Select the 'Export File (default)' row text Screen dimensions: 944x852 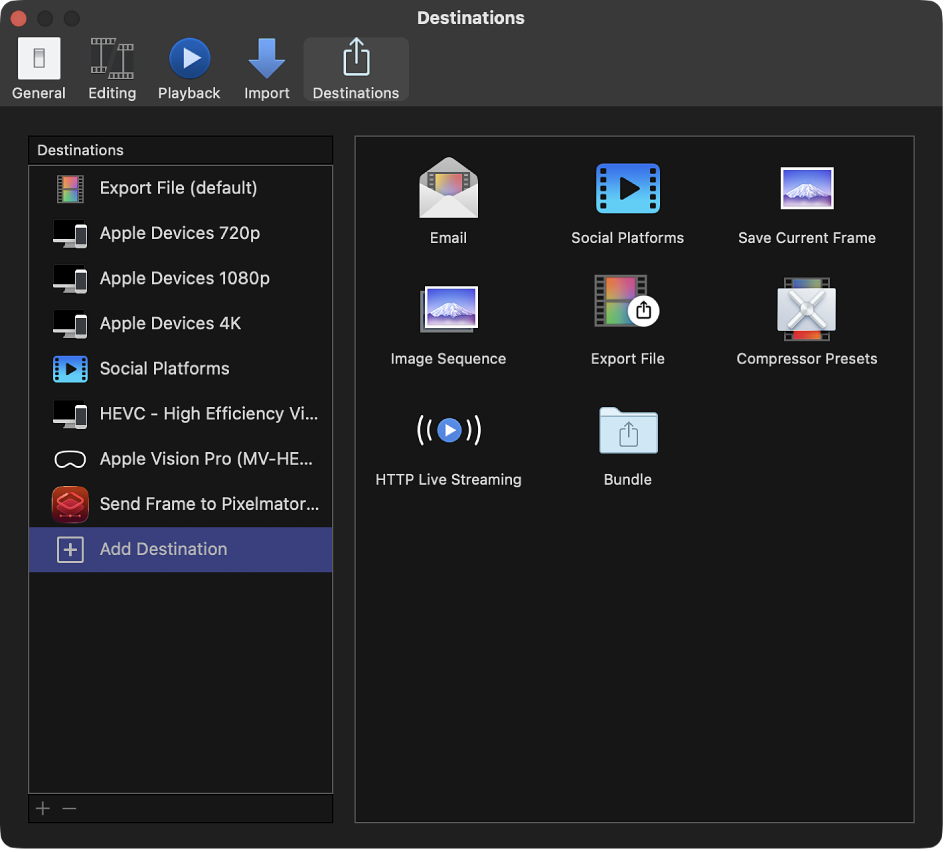pyautogui.click(x=178, y=188)
